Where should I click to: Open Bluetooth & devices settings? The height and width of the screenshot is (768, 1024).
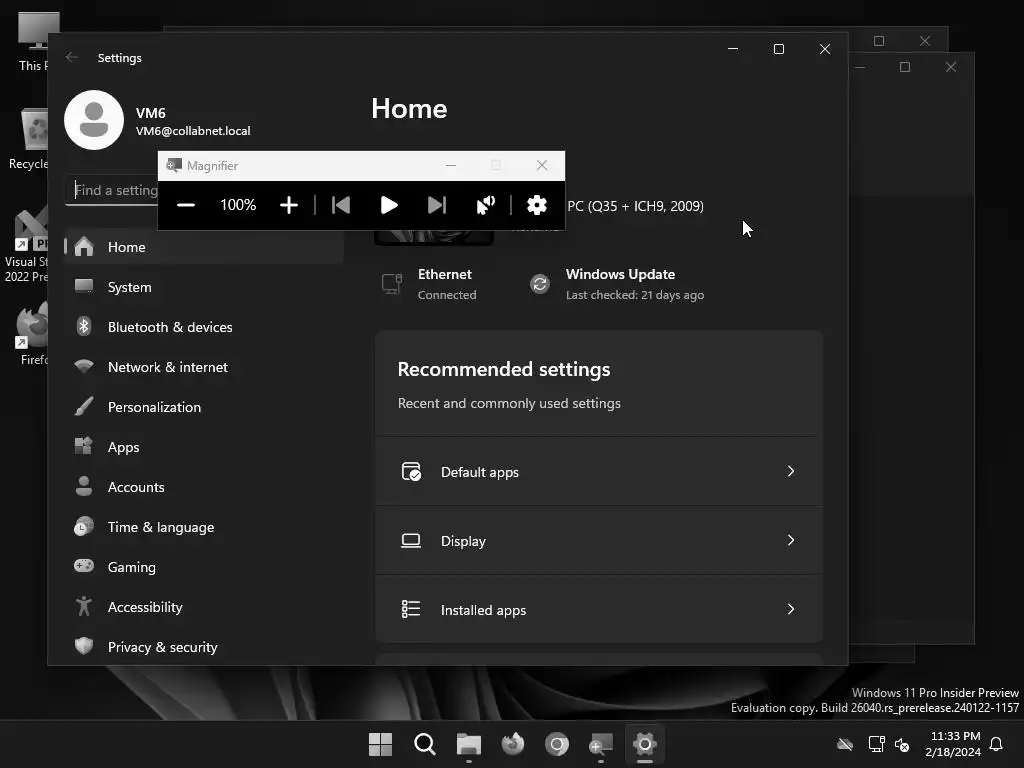204,327
